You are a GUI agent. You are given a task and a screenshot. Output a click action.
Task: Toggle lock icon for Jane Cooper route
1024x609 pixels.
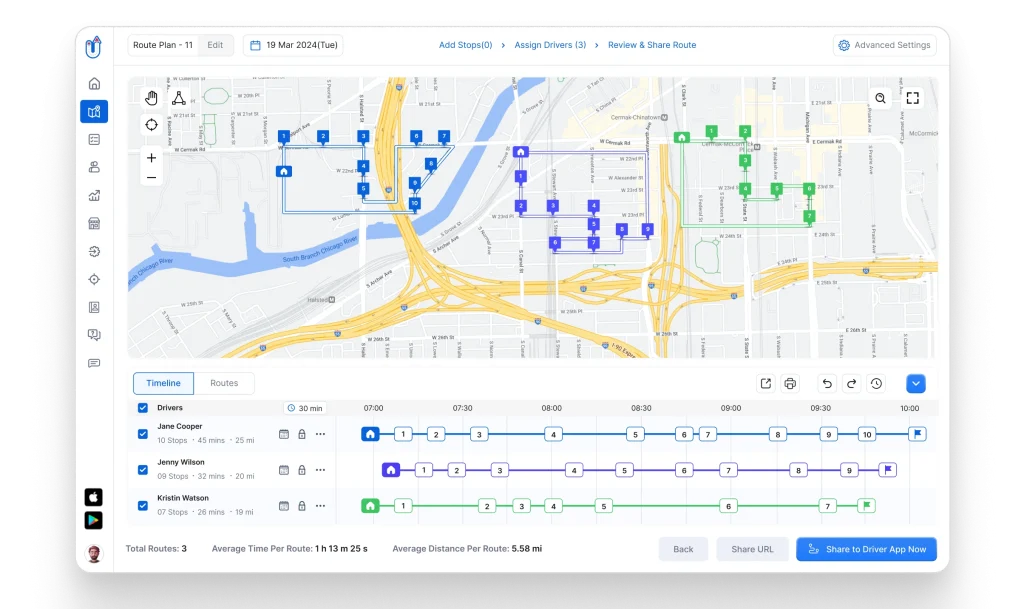pos(302,434)
